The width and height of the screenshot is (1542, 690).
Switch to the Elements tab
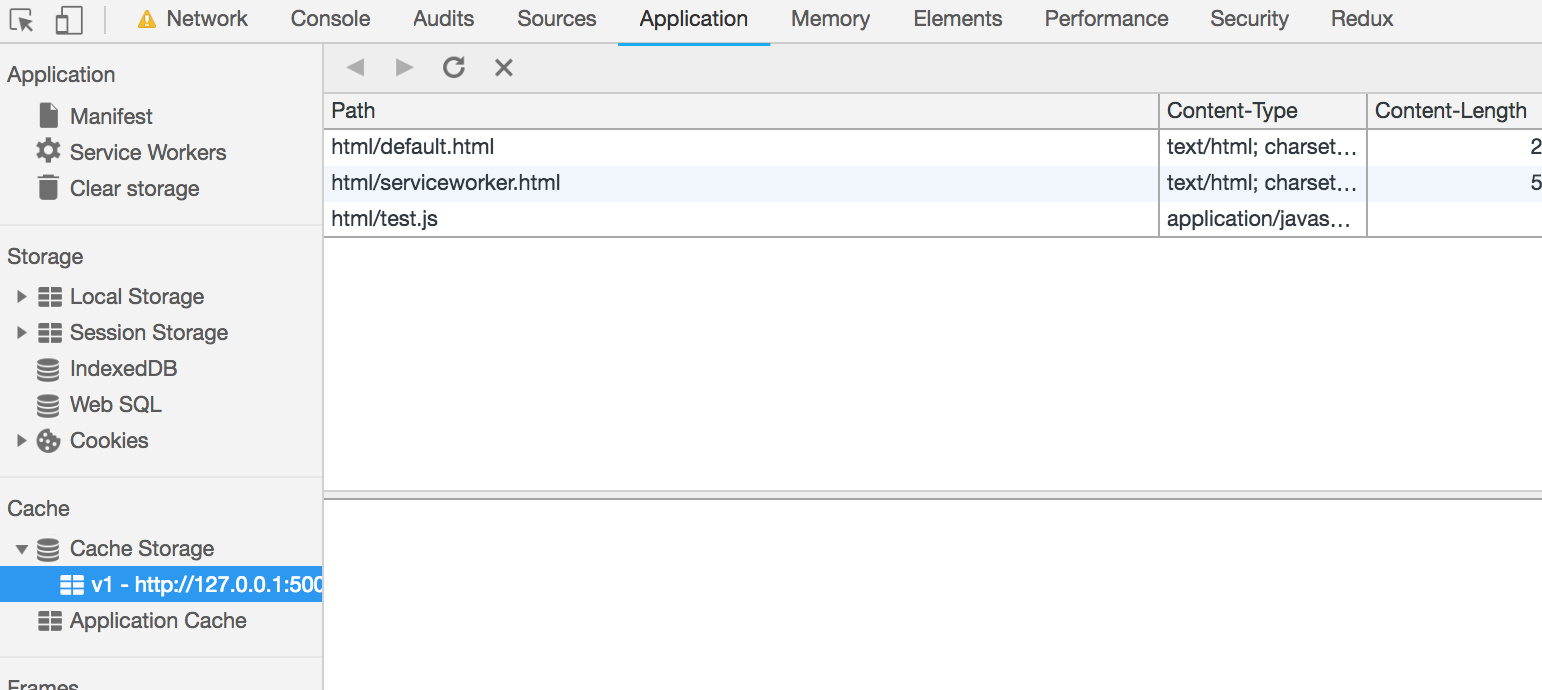click(x=957, y=18)
